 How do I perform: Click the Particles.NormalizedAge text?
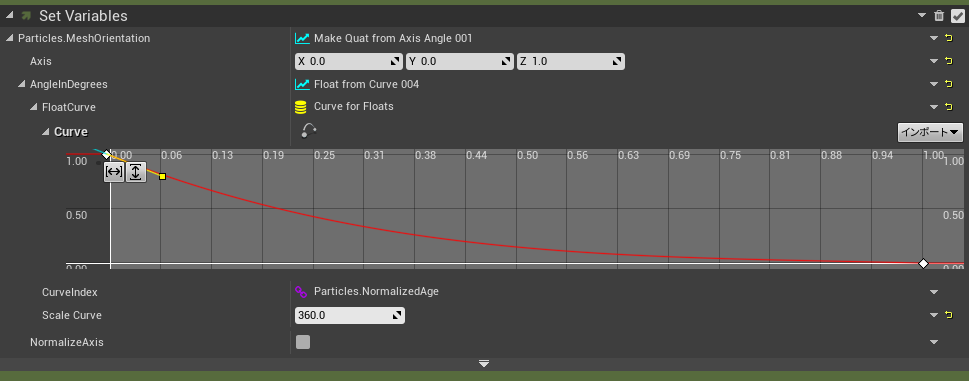coord(376,291)
